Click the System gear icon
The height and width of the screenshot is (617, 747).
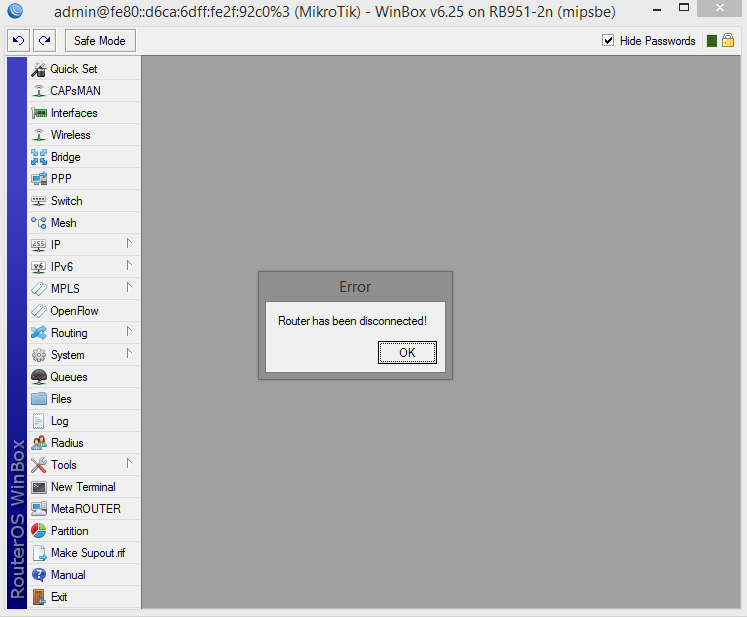(x=39, y=355)
